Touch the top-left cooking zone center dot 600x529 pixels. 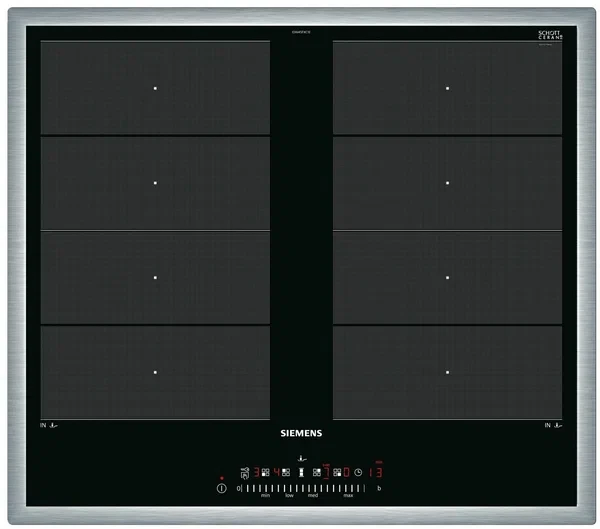click(155, 88)
